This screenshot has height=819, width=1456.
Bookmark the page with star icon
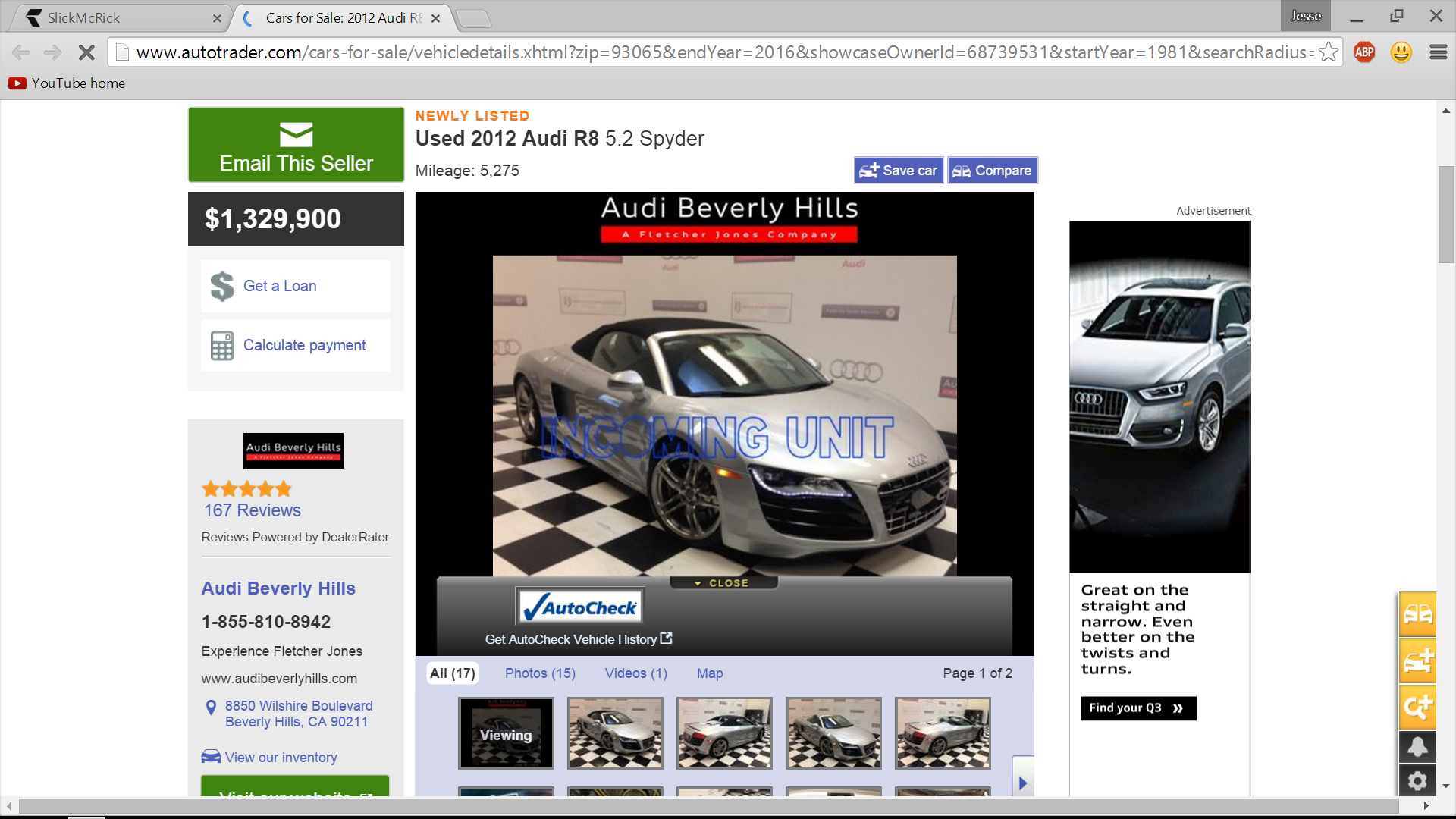coord(1328,52)
